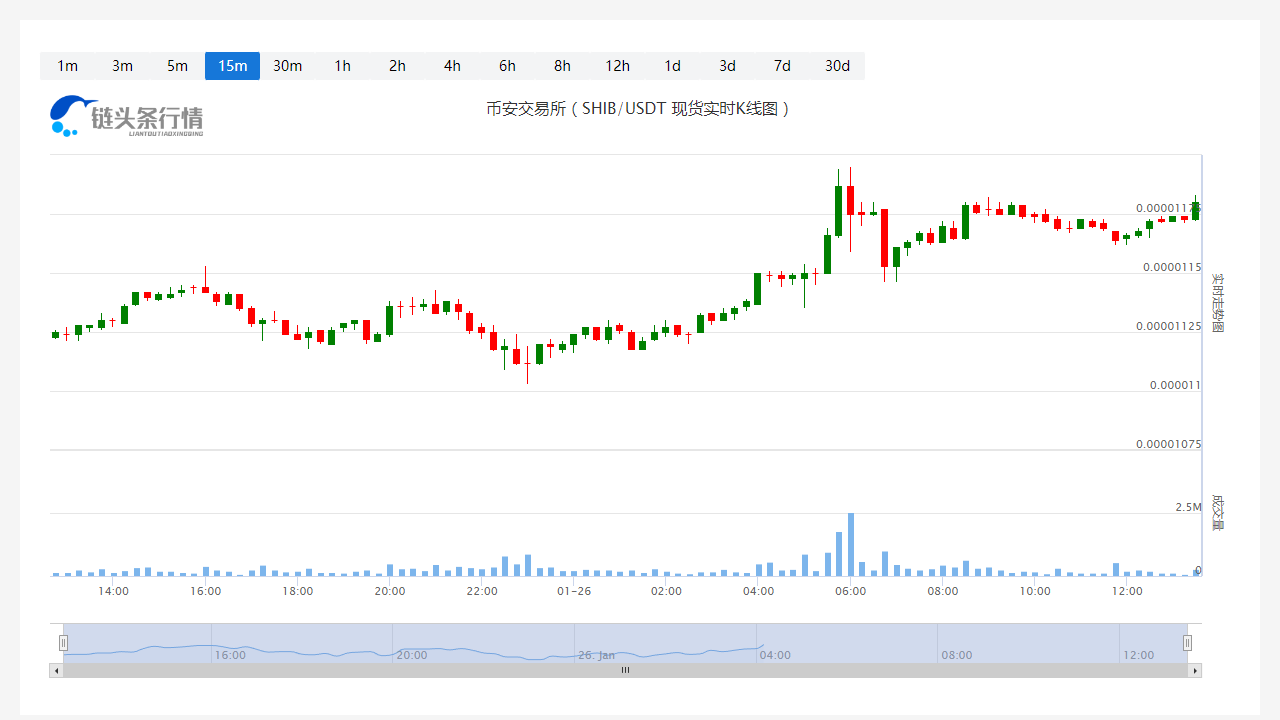Click the chart title 币安交易所 SHIB/USDT
1280x720 pixels.
coord(638,108)
